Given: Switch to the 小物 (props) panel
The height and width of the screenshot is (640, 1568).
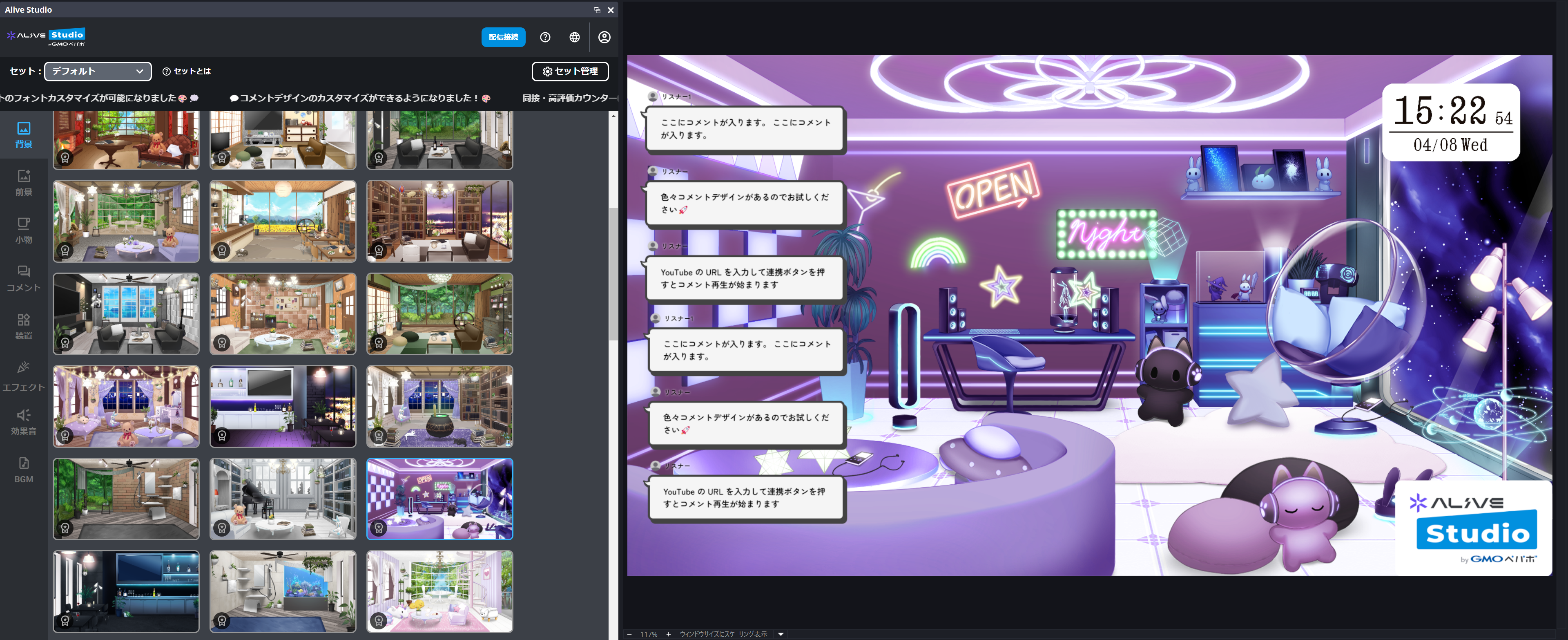Looking at the screenshot, I should [x=23, y=230].
